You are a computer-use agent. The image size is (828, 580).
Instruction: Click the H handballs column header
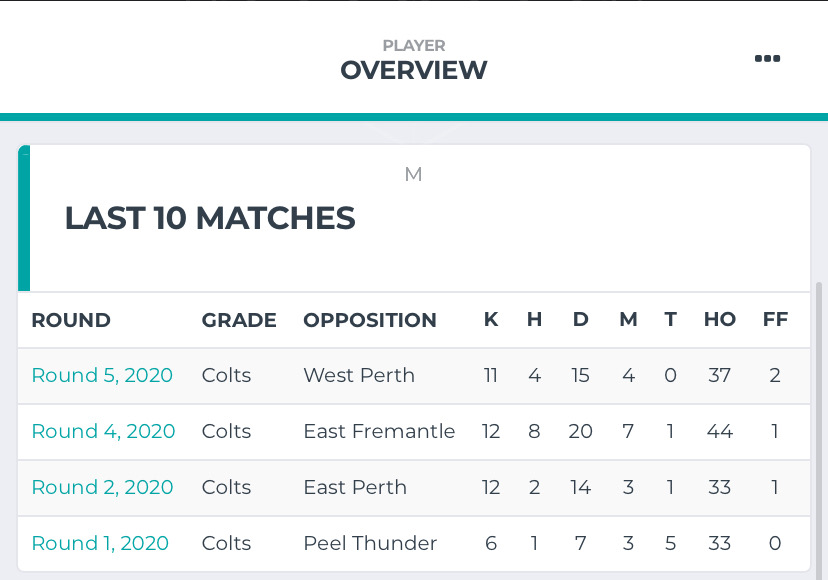[534, 320]
